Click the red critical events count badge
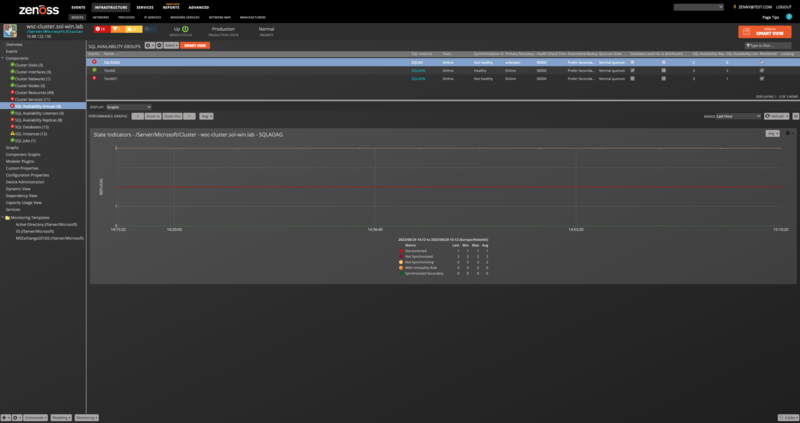This screenshot has height=423, width=800. click(102, 29)
